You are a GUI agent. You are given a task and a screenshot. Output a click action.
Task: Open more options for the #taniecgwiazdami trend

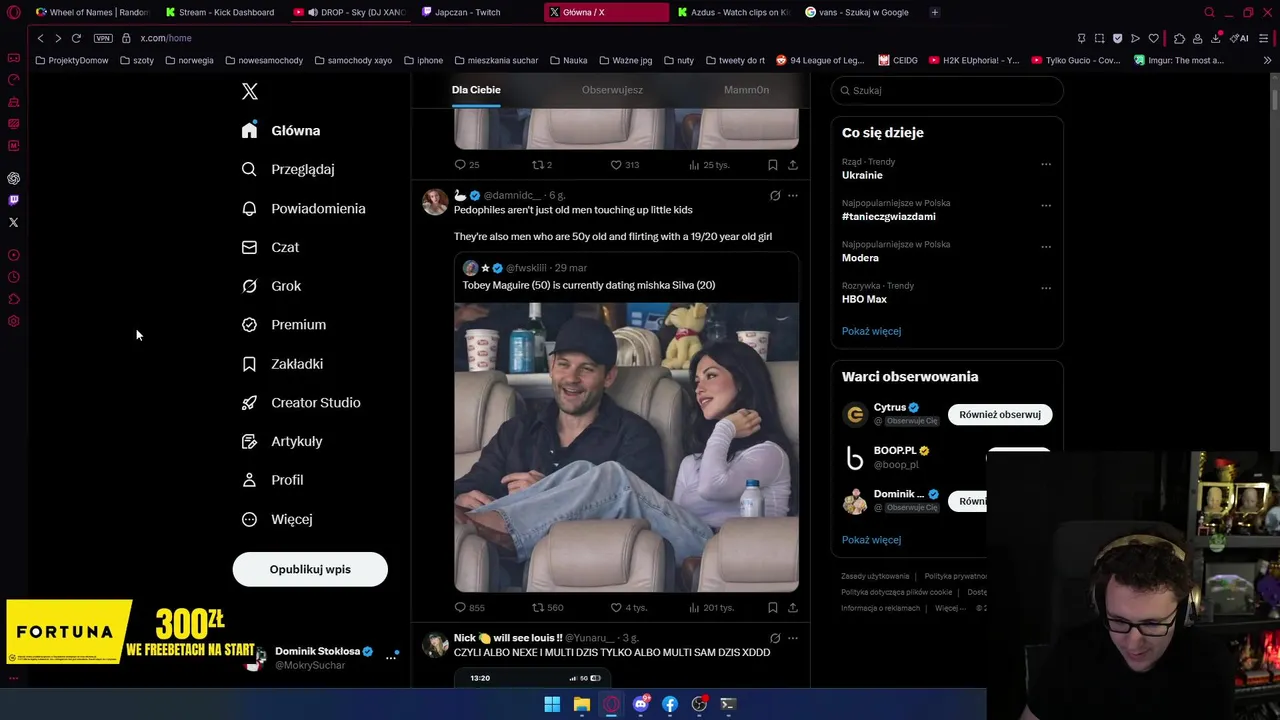click(x=1046, y=205)
